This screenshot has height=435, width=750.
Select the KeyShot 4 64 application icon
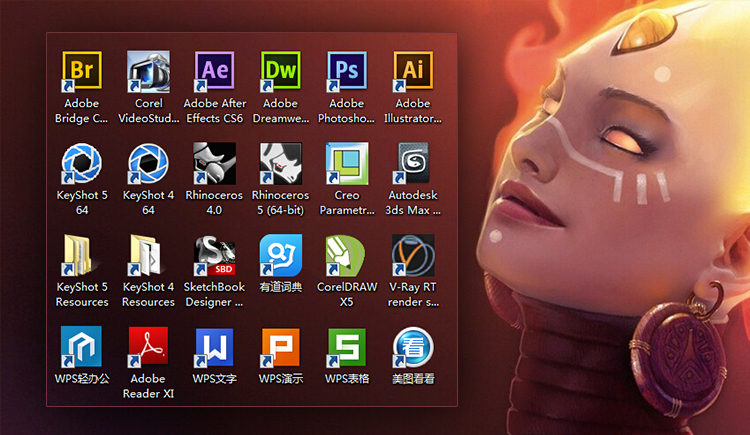tap(148, 163)
